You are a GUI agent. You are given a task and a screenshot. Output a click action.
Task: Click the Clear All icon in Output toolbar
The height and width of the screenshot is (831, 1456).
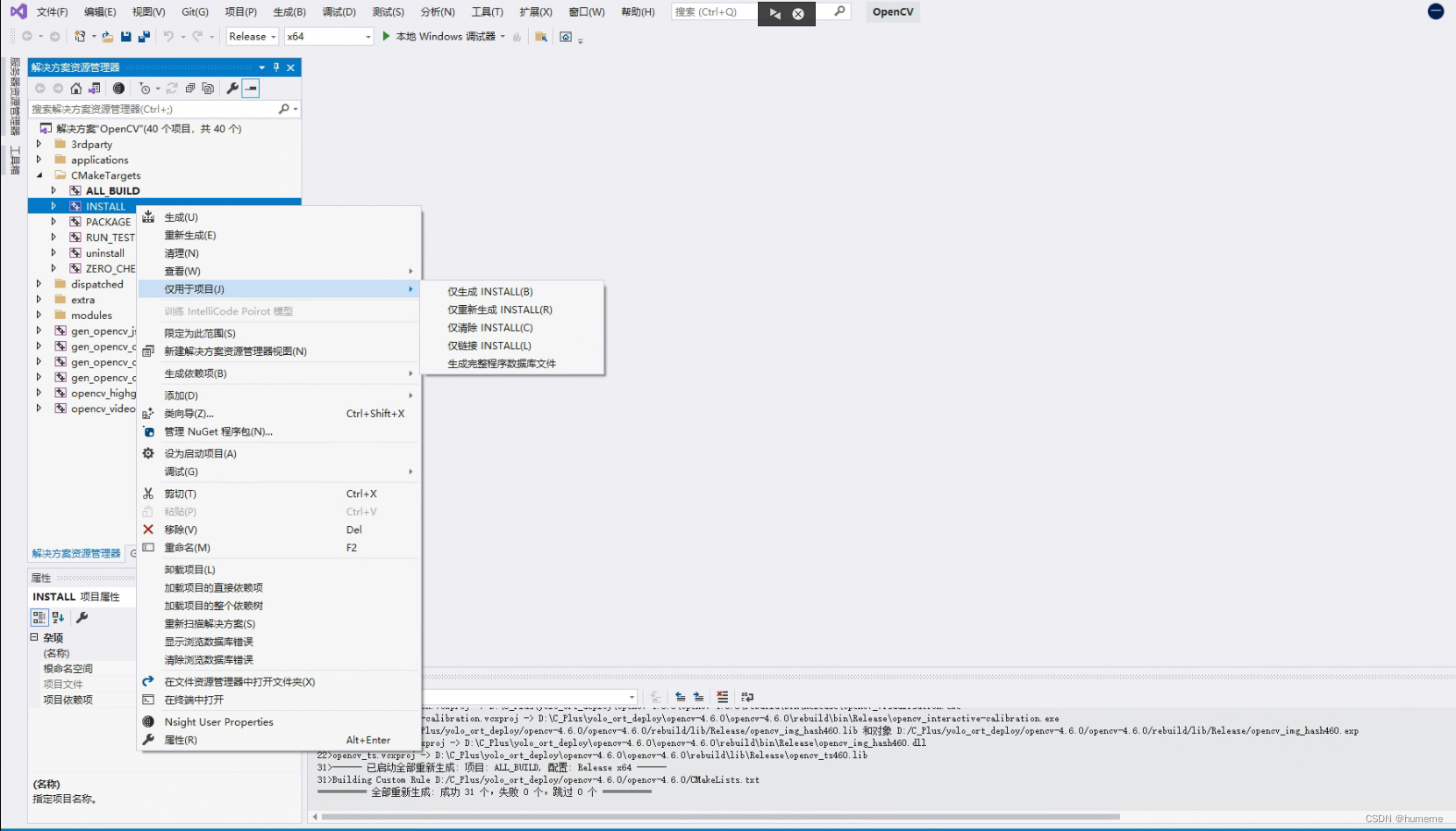(723, 697)
